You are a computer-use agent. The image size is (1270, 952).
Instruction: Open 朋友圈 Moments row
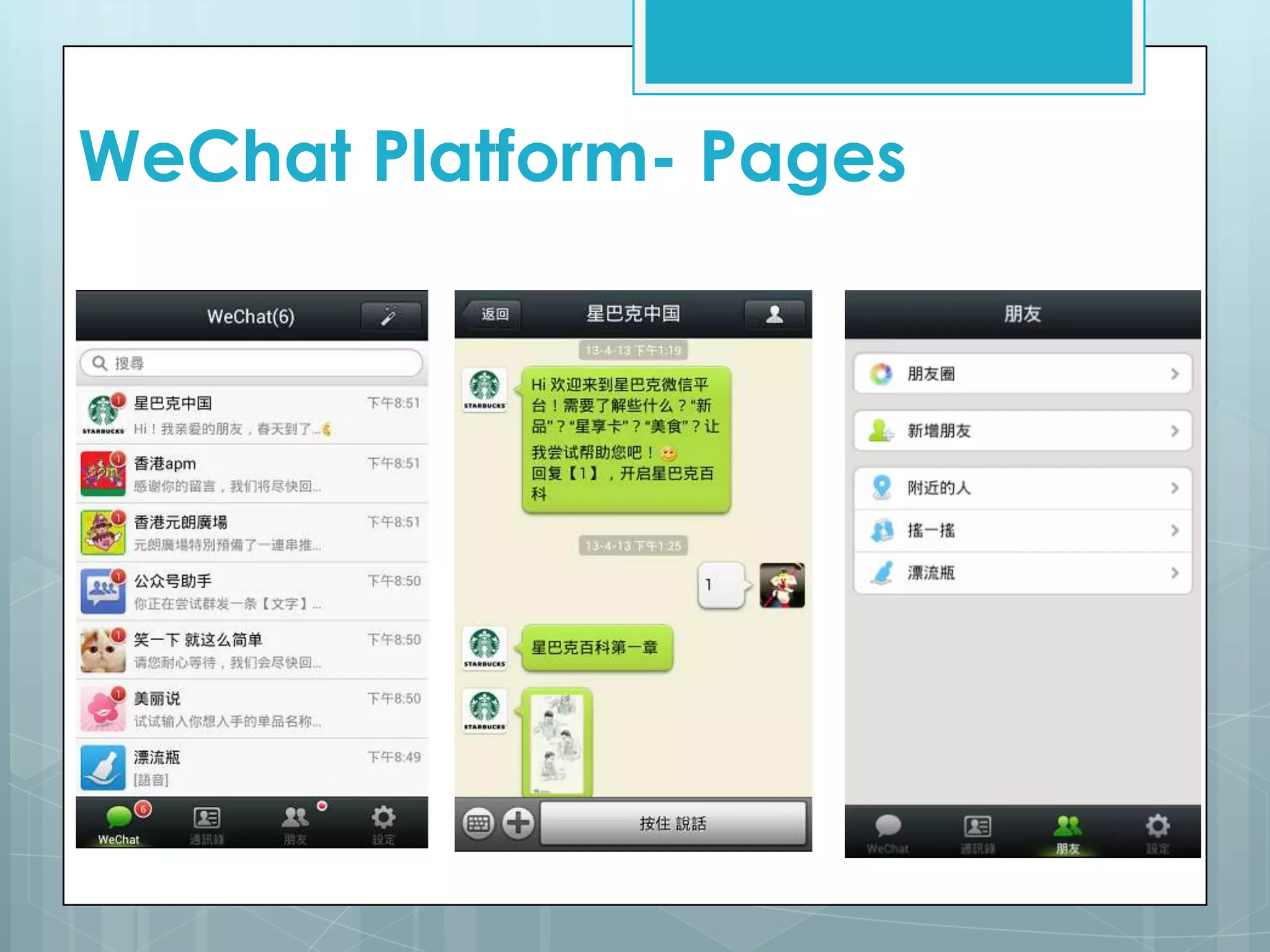[x=1023, y=374]
